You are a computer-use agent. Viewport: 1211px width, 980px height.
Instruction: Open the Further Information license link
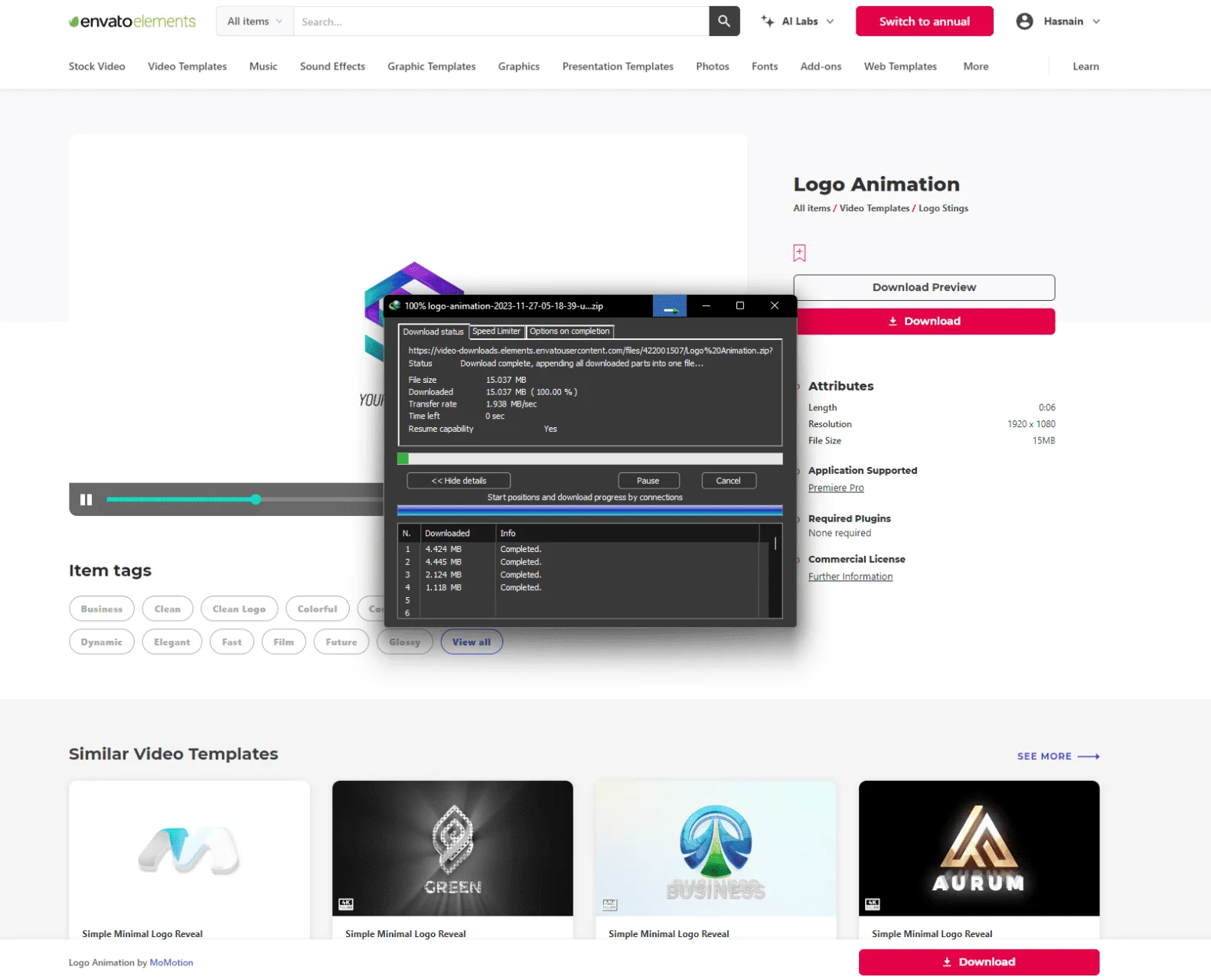(850, 577)
